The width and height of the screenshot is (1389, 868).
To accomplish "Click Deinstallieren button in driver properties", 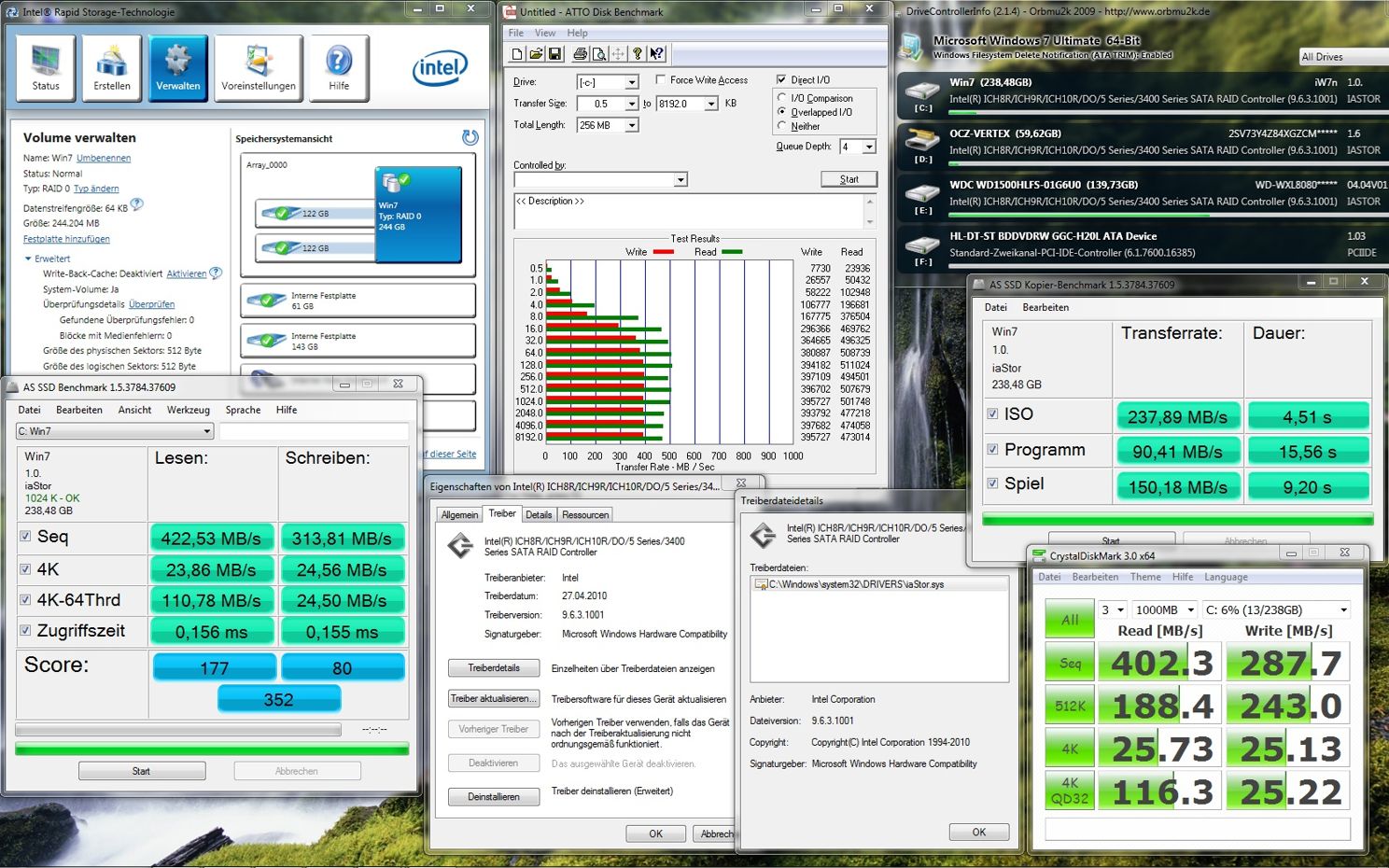I will 494,797.
